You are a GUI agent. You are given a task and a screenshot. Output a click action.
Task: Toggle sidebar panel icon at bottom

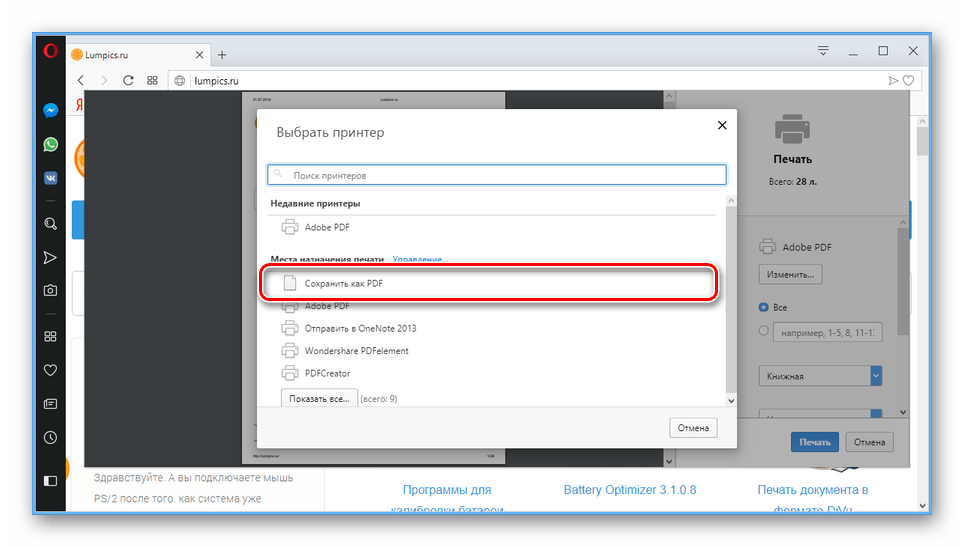(50, 481)
